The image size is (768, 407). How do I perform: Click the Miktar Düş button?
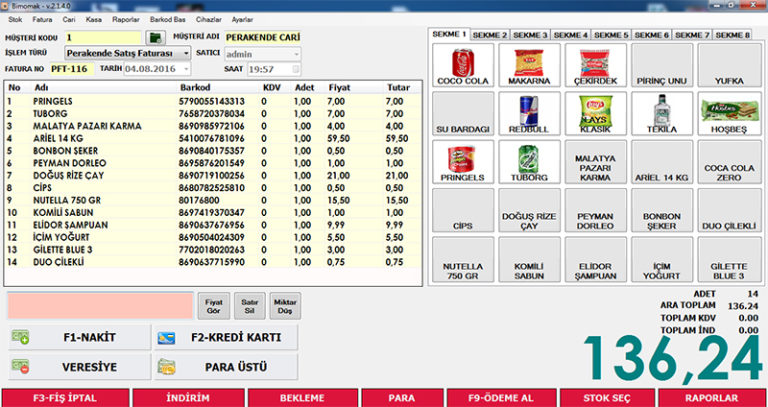coord(285,306)
